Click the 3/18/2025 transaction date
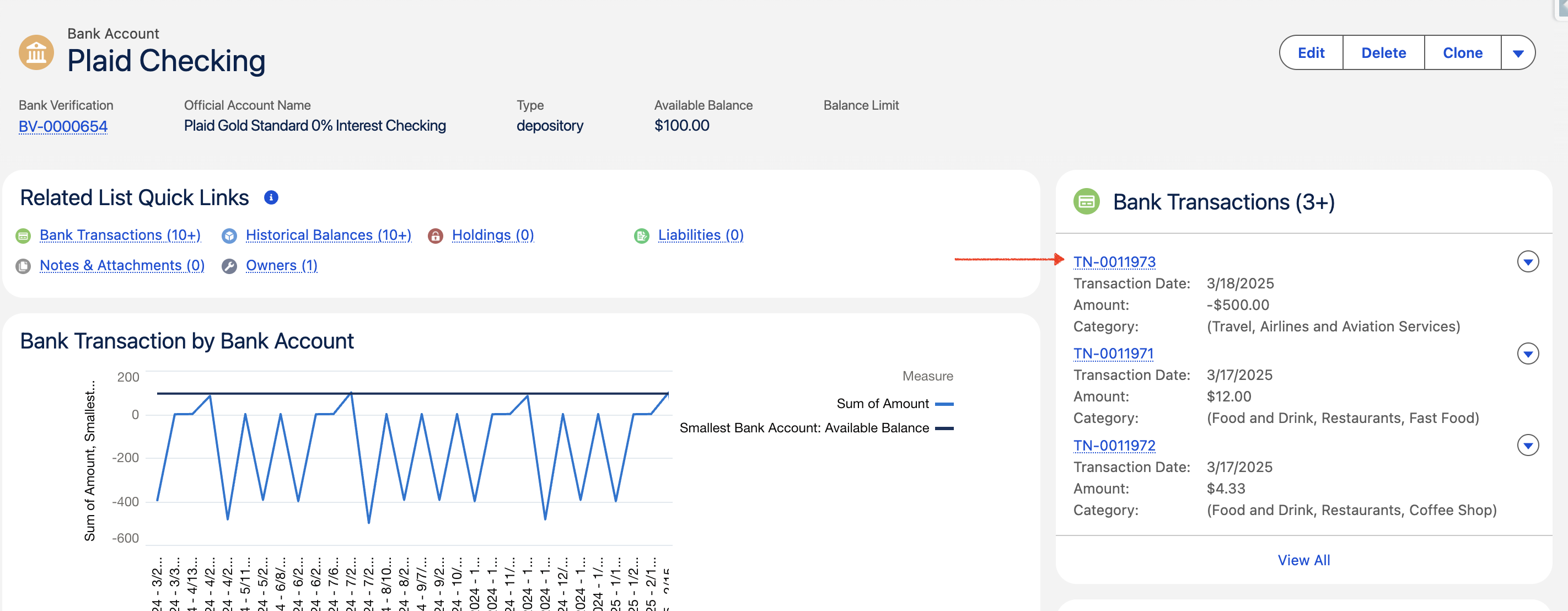The image size is (1568, 611). tap(1240, 283)
